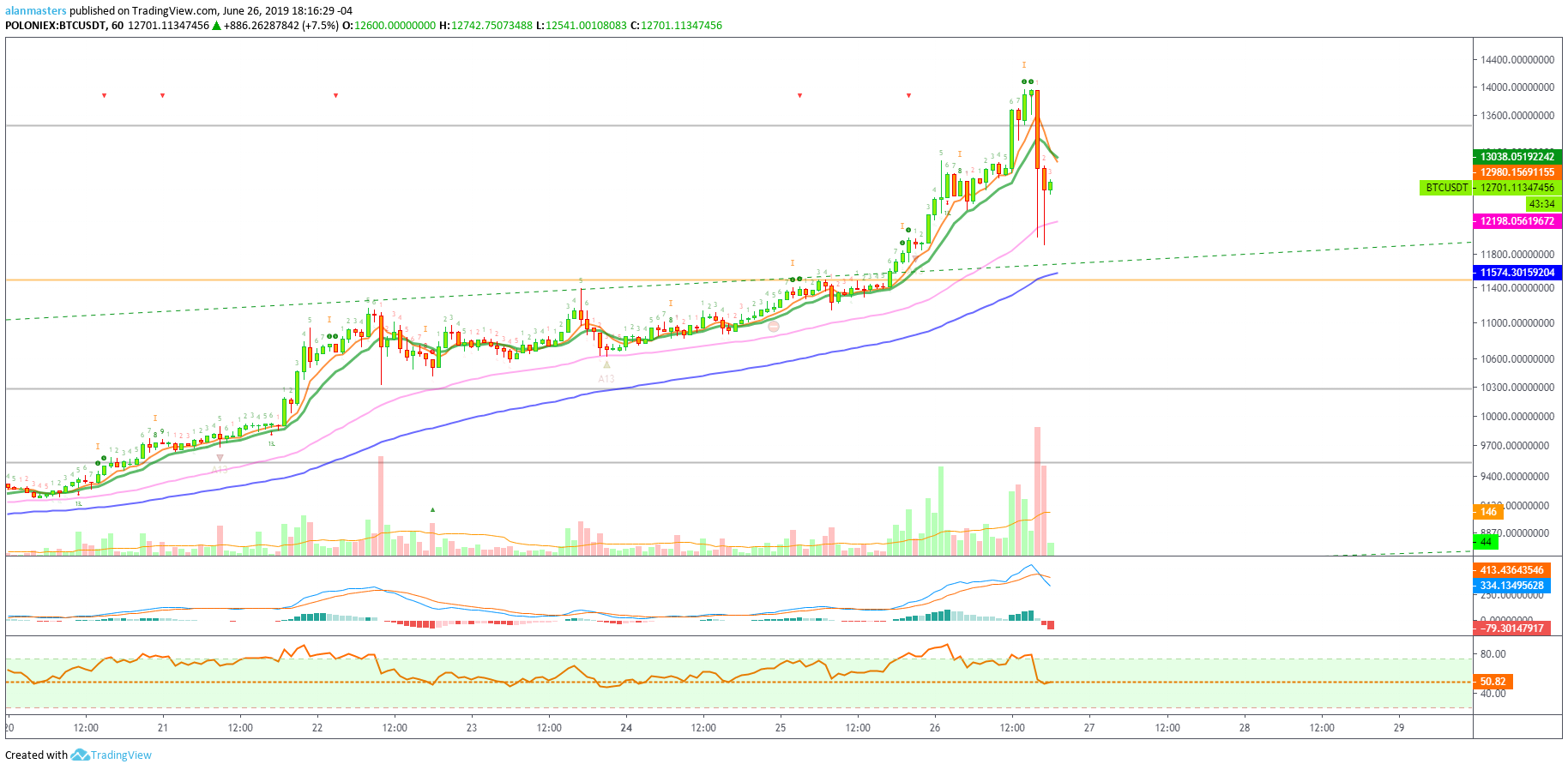Screen dimensions: 1568x770
Task: Click the TradingView logo icon at bottom
Action: (80, 755)
